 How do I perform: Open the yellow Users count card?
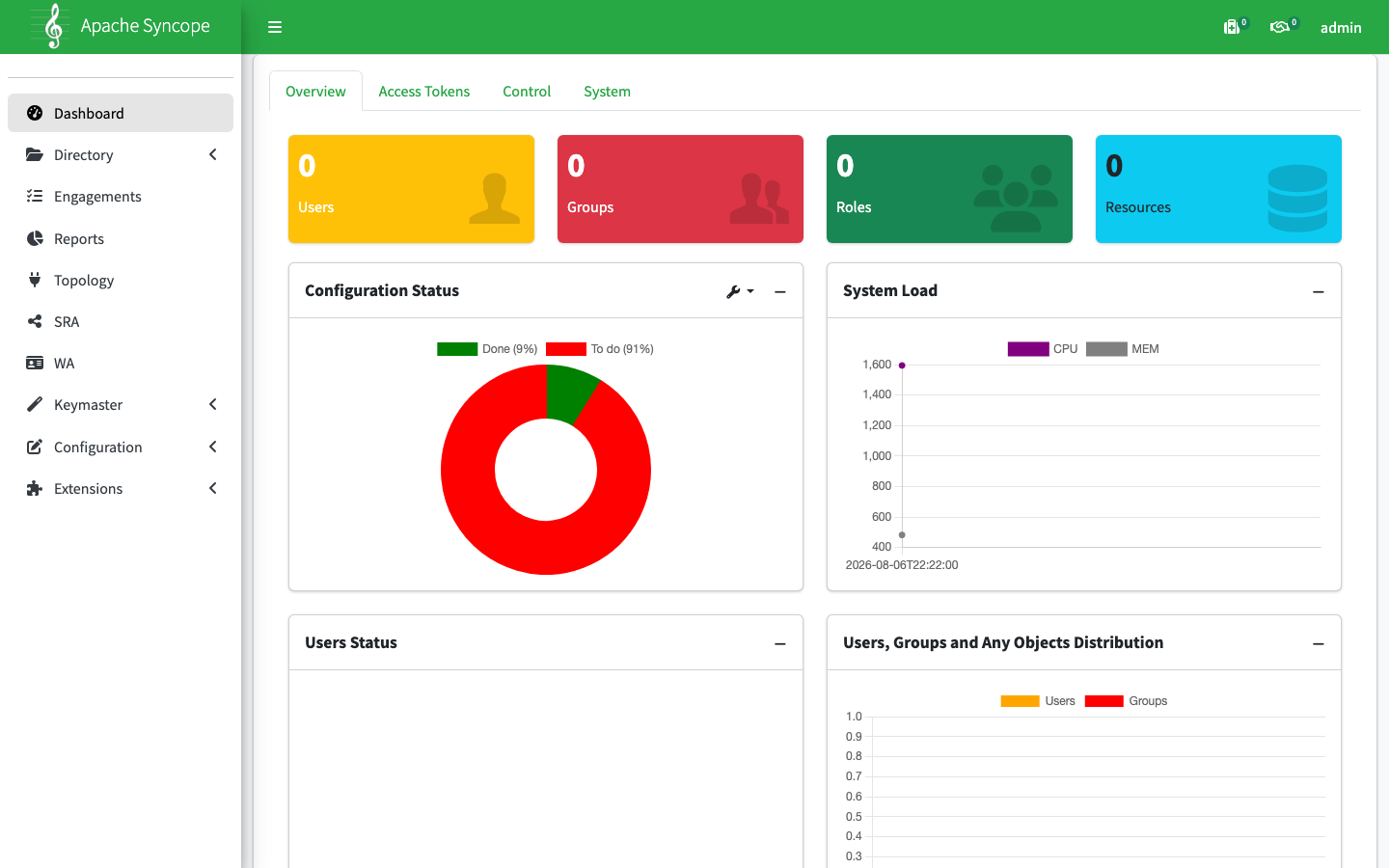pyautogui.click(x=411, y=189)
